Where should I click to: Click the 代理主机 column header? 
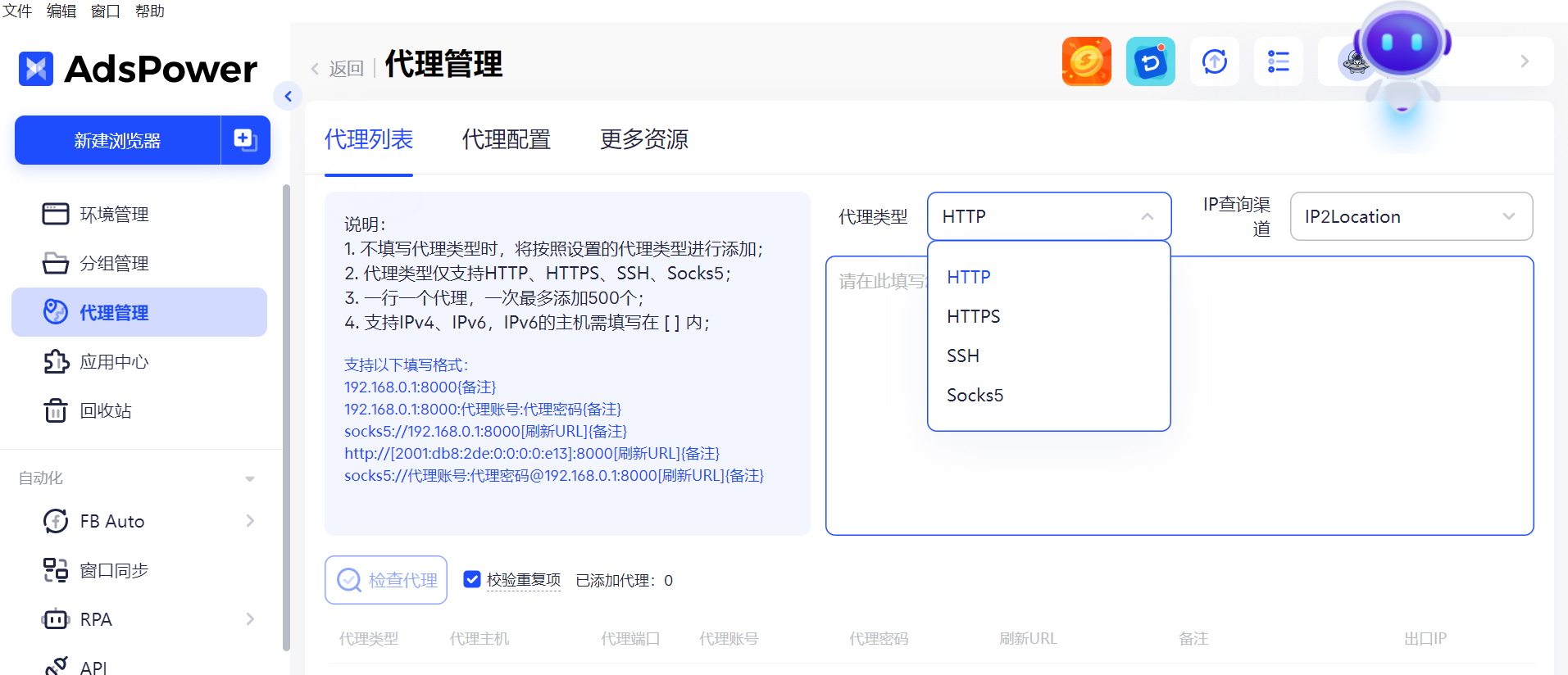tap(479, 638)
